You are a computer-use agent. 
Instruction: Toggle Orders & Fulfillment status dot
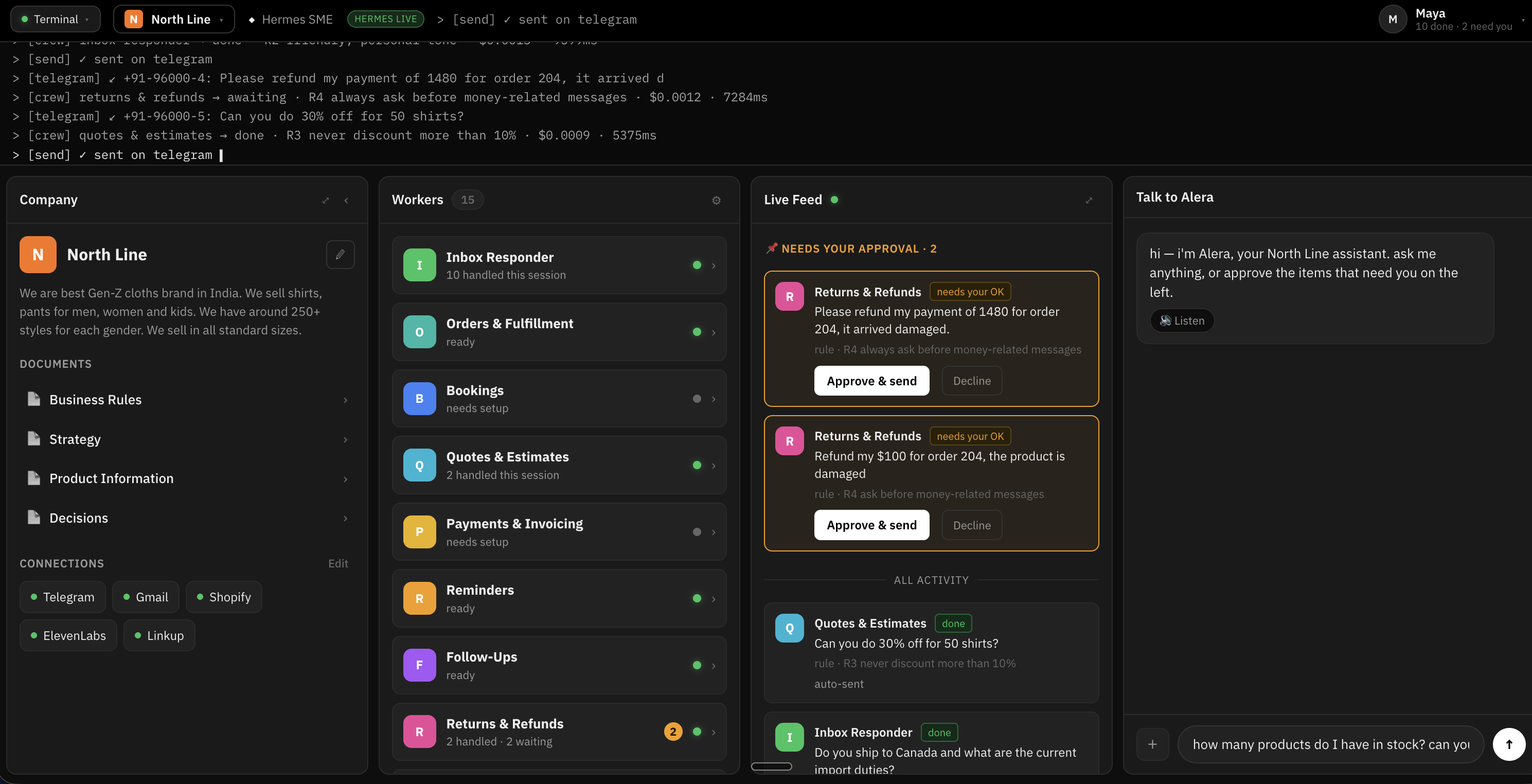coord(697,332)
